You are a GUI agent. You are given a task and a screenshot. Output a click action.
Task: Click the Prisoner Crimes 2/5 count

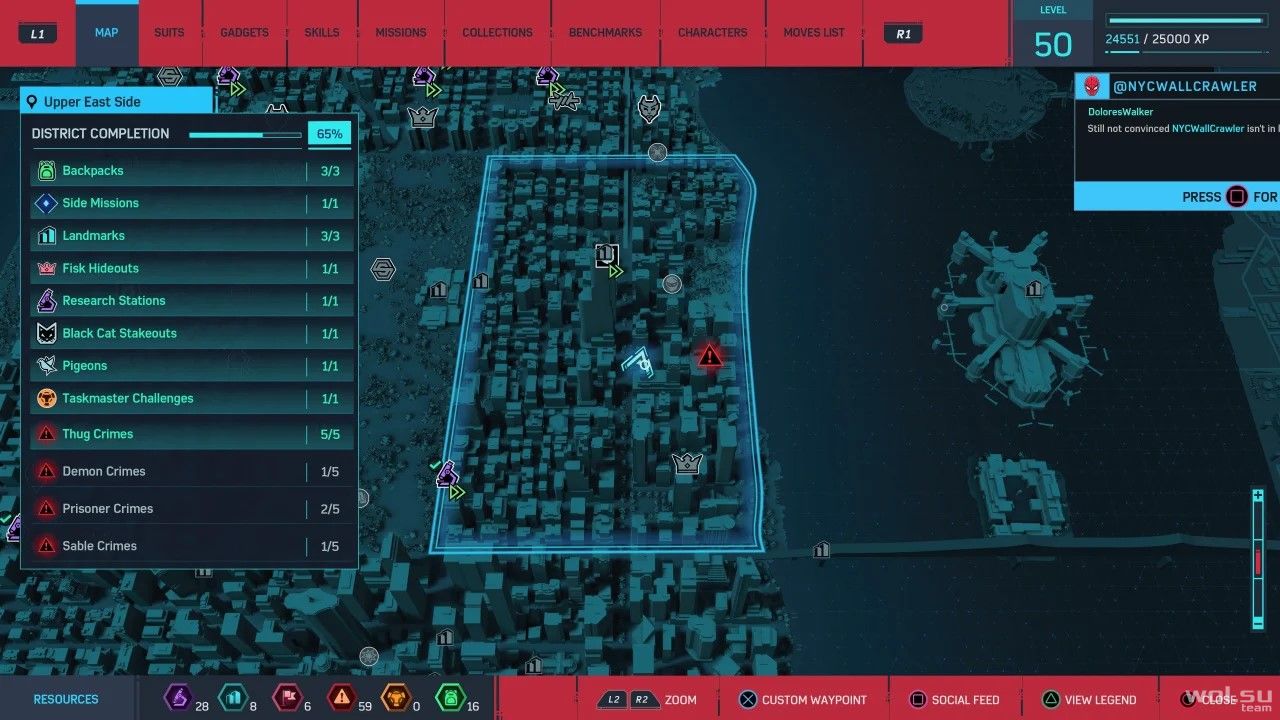click(x=330, y=508)
